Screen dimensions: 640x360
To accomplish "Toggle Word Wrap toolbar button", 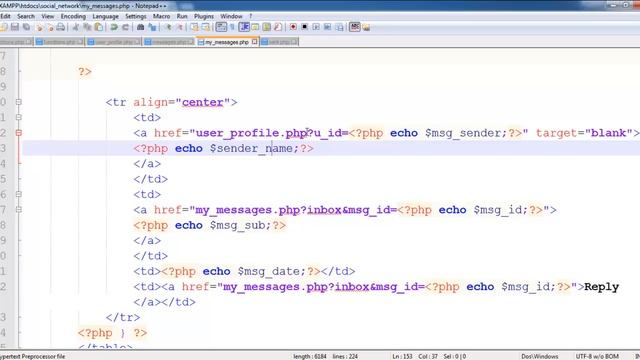I will click(x=221, y=27).
